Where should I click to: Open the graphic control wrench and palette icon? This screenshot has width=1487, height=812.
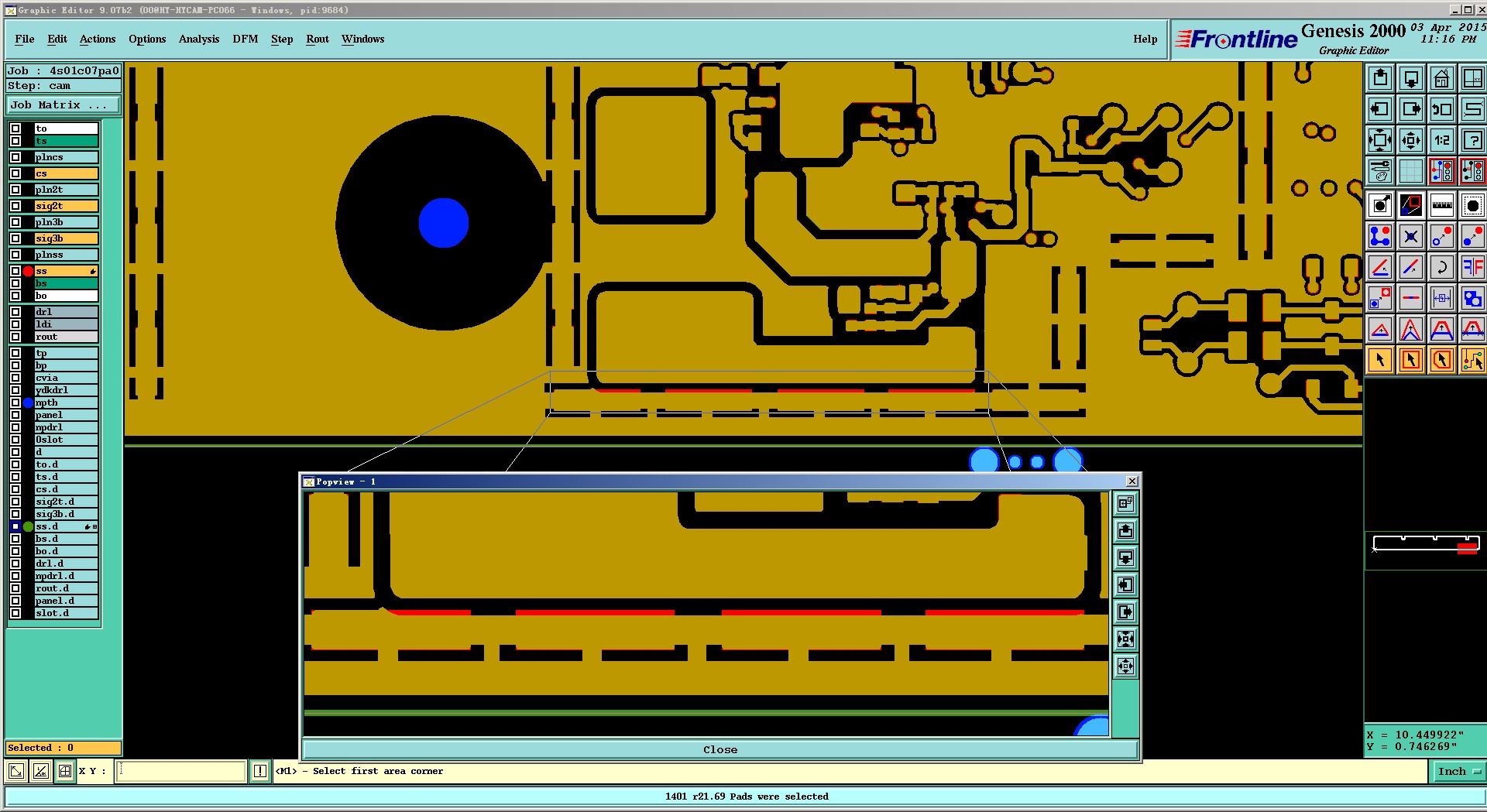point(1380,171)
